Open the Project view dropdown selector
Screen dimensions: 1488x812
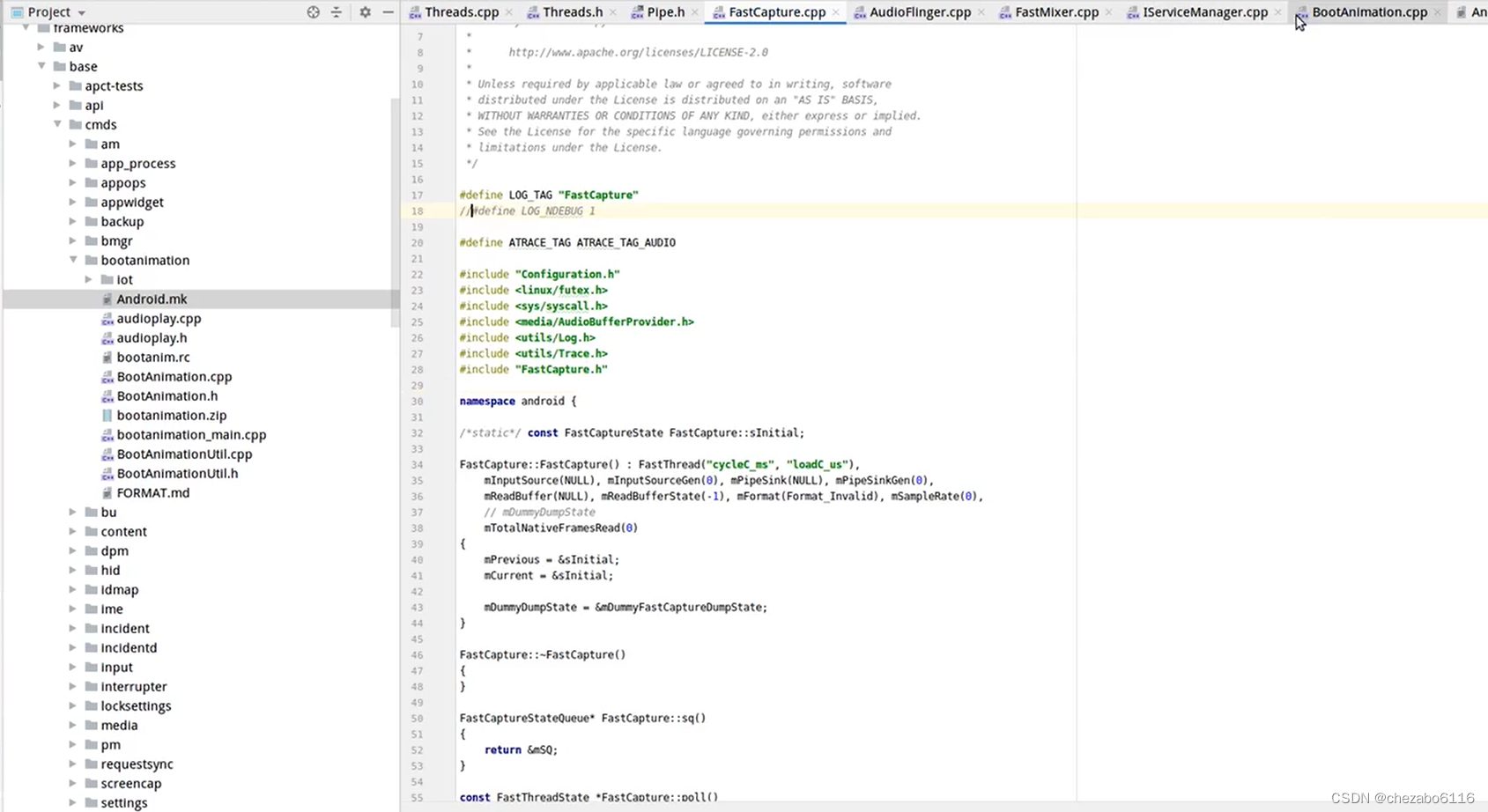pos(79,11)
